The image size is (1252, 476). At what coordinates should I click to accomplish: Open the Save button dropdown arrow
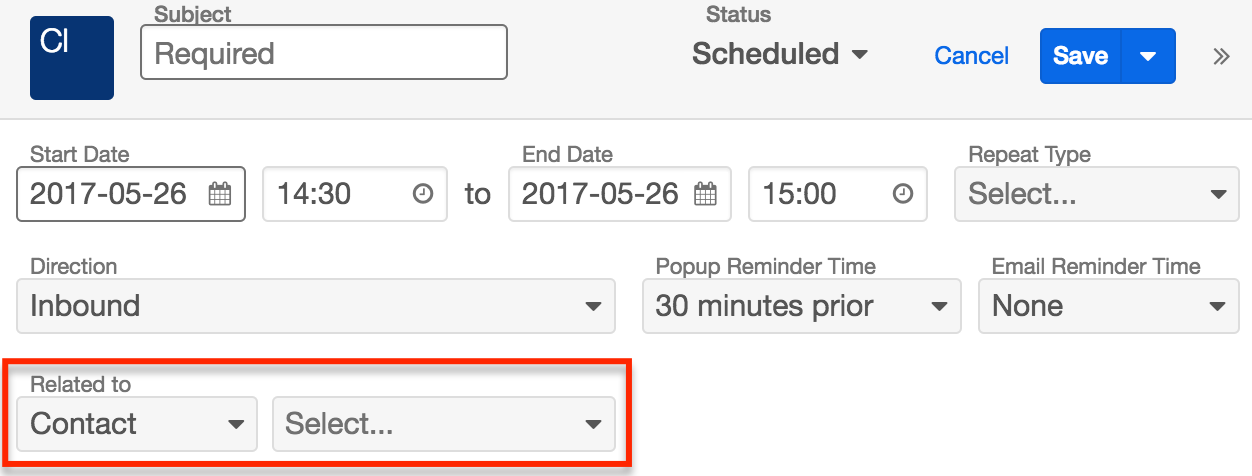[1148, 56]
